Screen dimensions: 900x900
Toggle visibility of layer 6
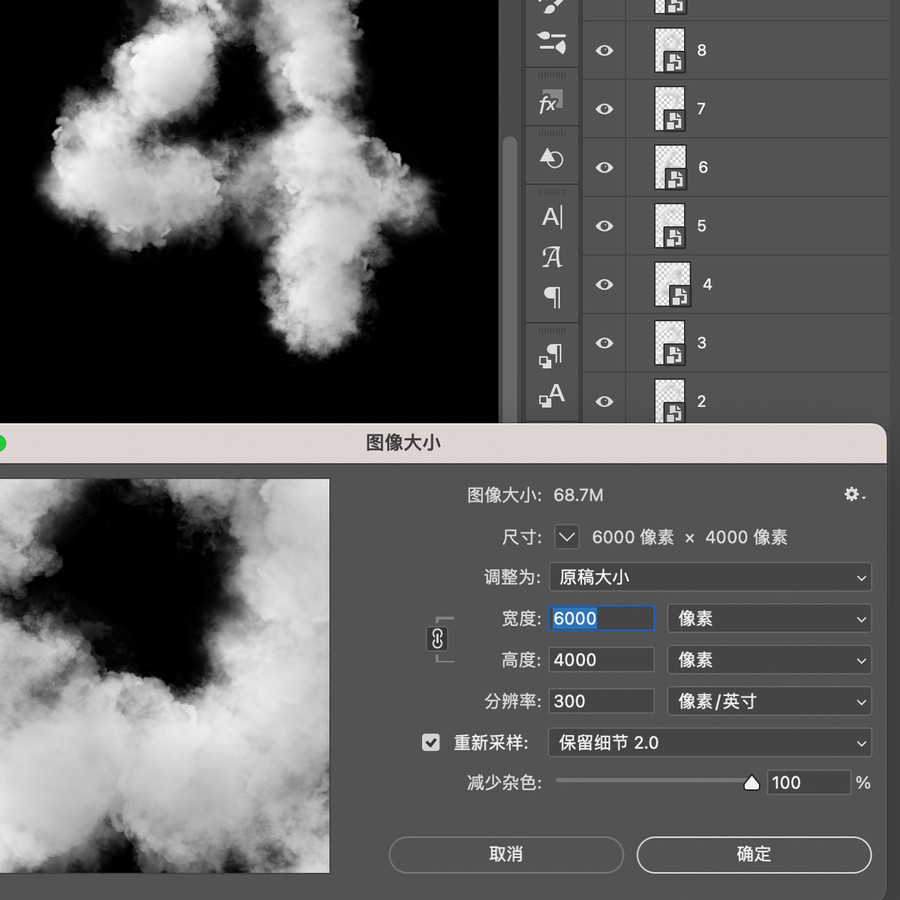pyautogui.click(x=604, y=168)
